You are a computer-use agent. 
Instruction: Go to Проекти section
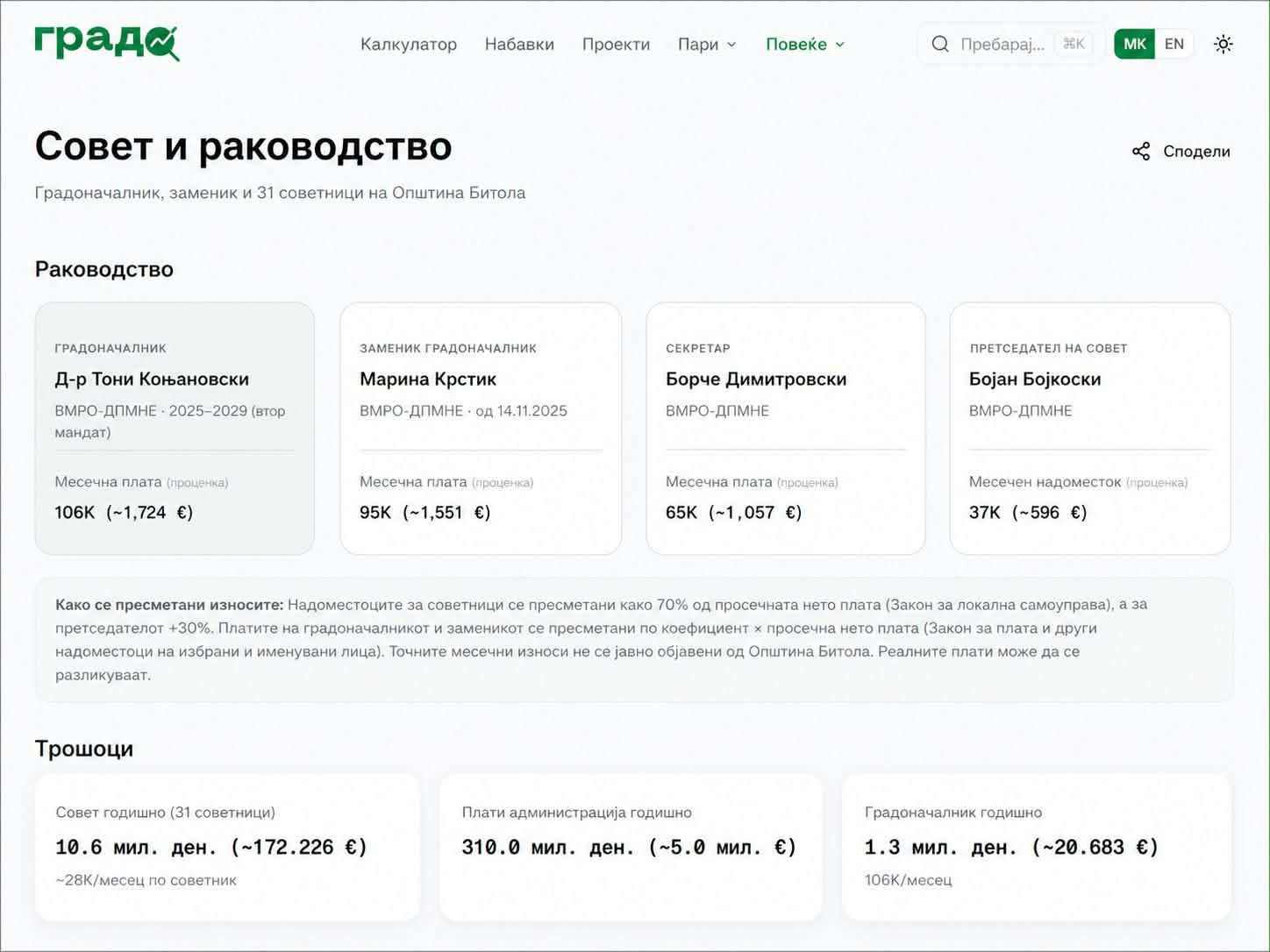click(x=616, y=44)
